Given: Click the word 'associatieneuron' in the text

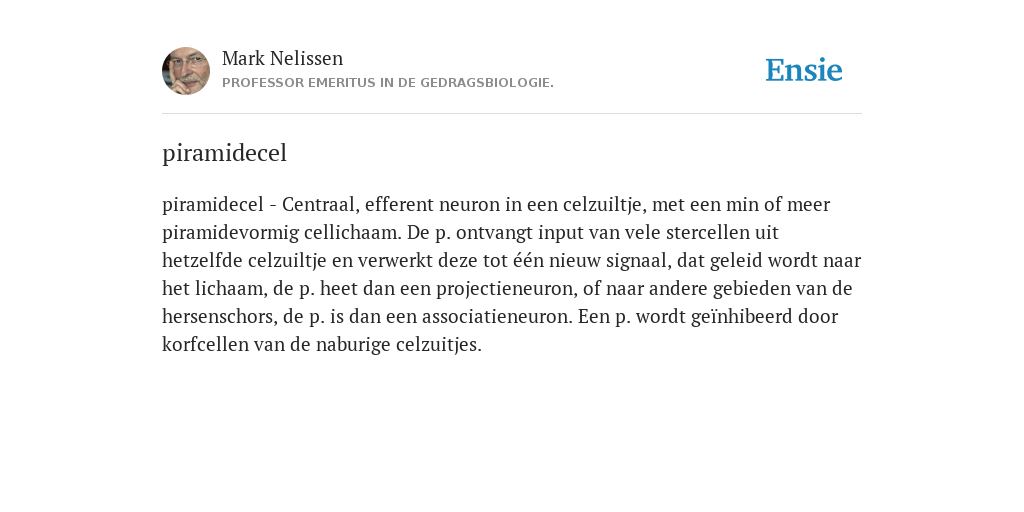Looking at the screenshot, I should pyautogui.click(x=497, y=317).
